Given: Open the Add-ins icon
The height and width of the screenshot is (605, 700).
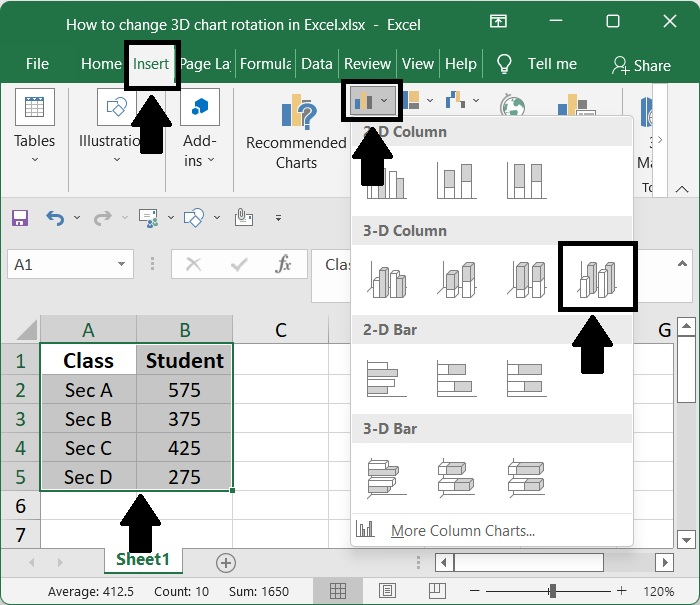Looking at the screenshot, I should pos(200,107).
